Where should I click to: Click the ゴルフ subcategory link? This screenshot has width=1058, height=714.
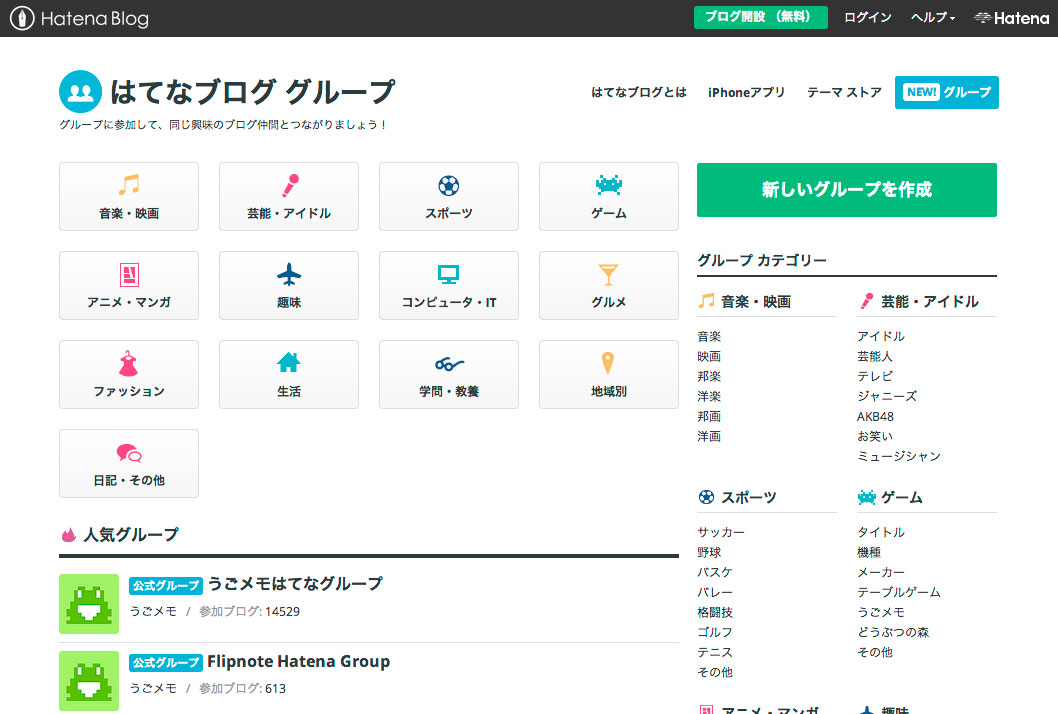pos(715,632)
